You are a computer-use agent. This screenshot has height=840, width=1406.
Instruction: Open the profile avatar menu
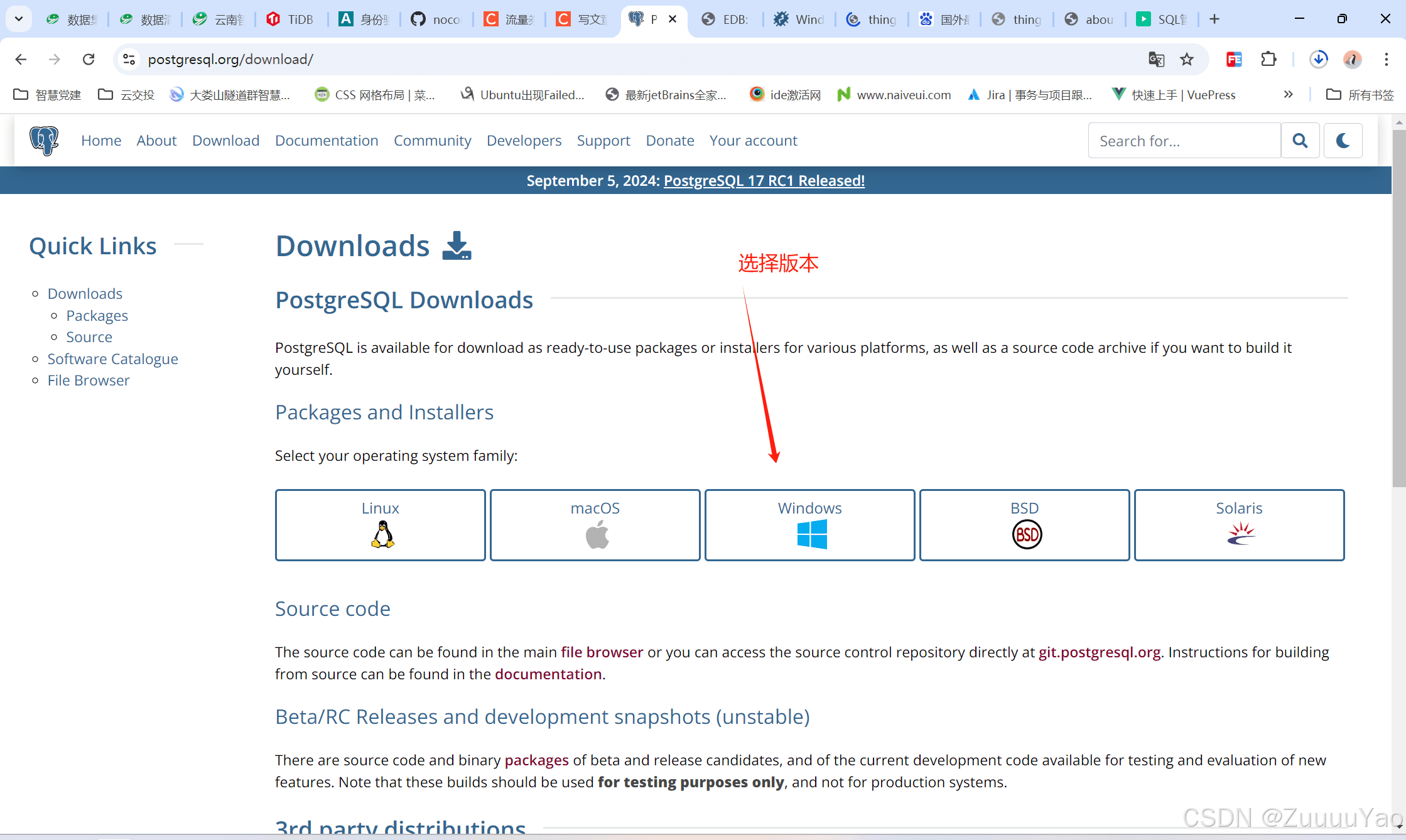coord(1352,59)
